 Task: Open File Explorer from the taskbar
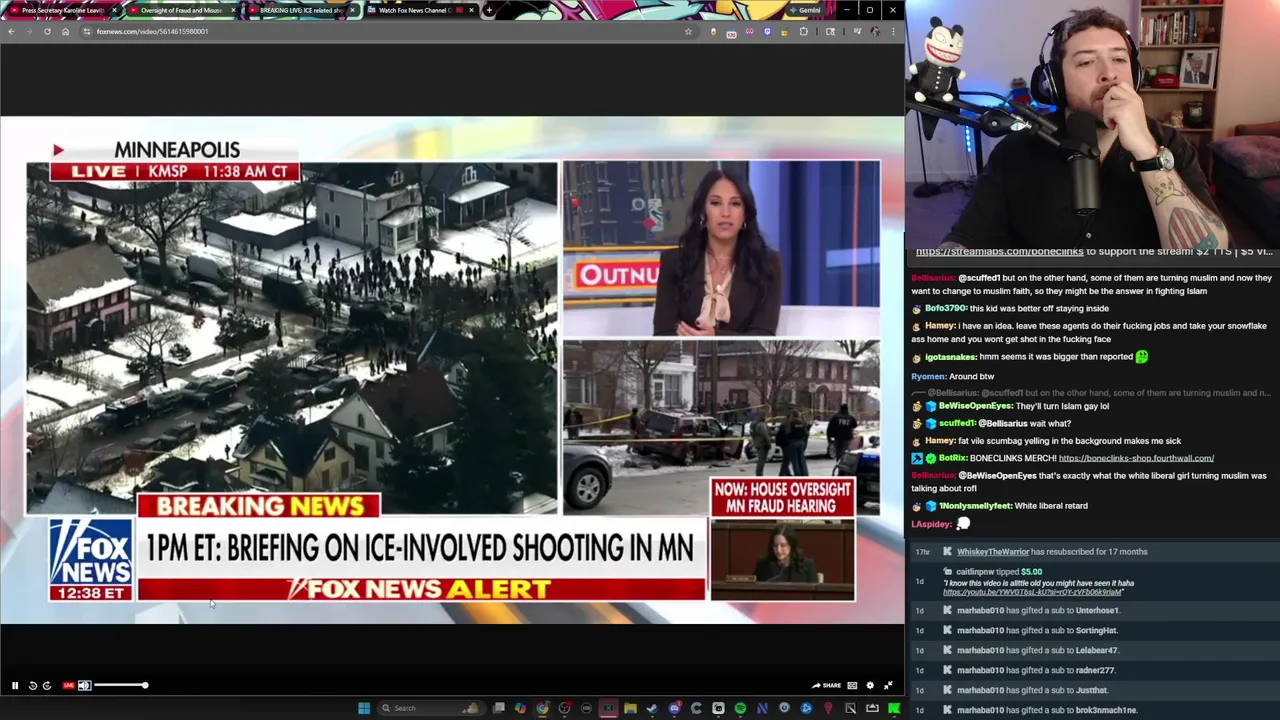(630, 708)
